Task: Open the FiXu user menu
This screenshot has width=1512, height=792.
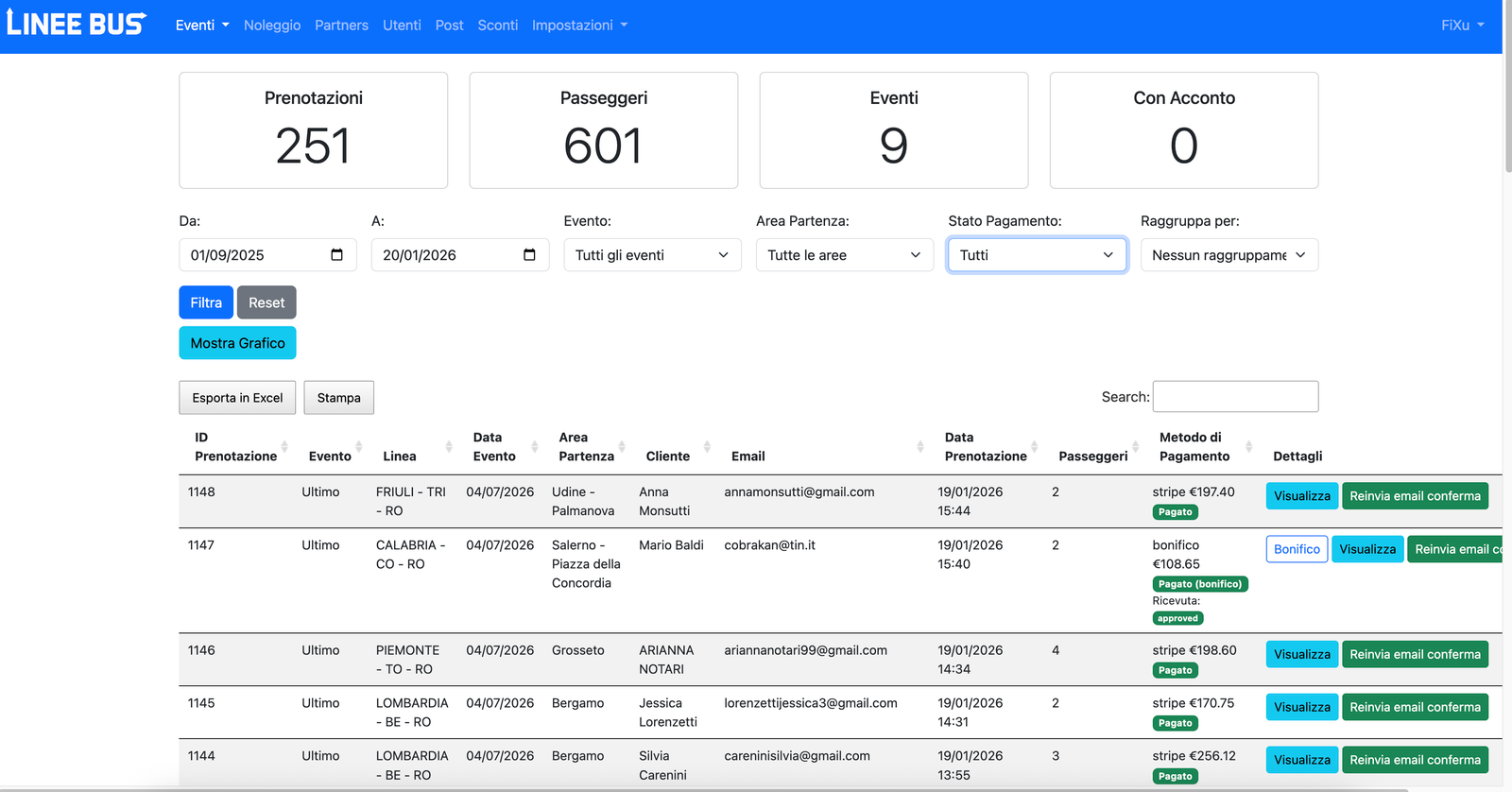Action: coord(1462,26)
